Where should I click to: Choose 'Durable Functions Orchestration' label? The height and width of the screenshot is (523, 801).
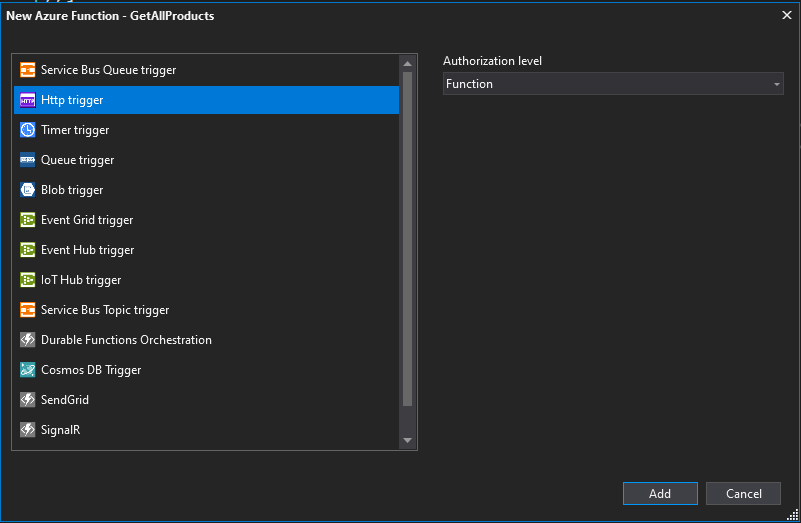(126, 340)
